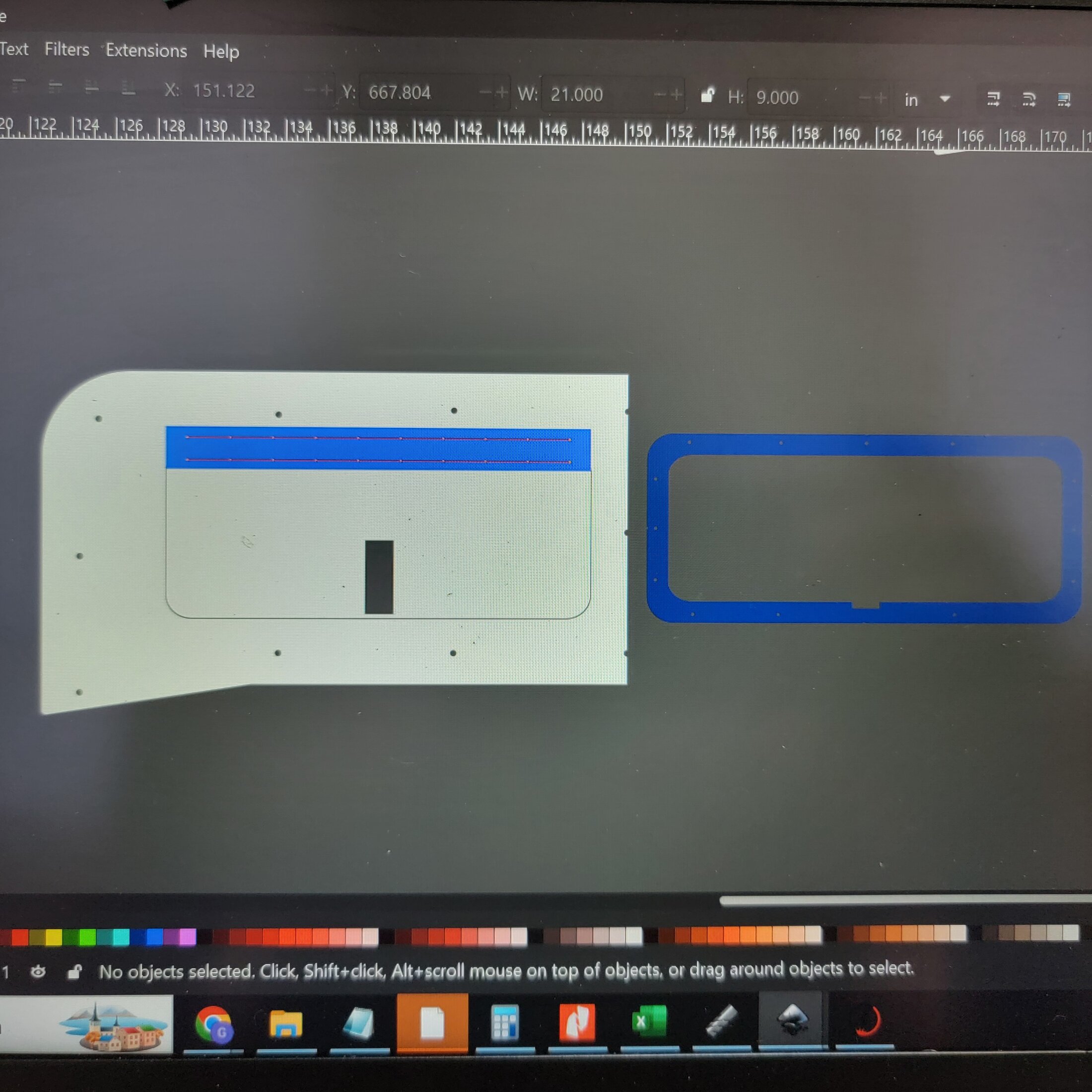Toggle the scale stroke width option icon

(x=993, y=99)
